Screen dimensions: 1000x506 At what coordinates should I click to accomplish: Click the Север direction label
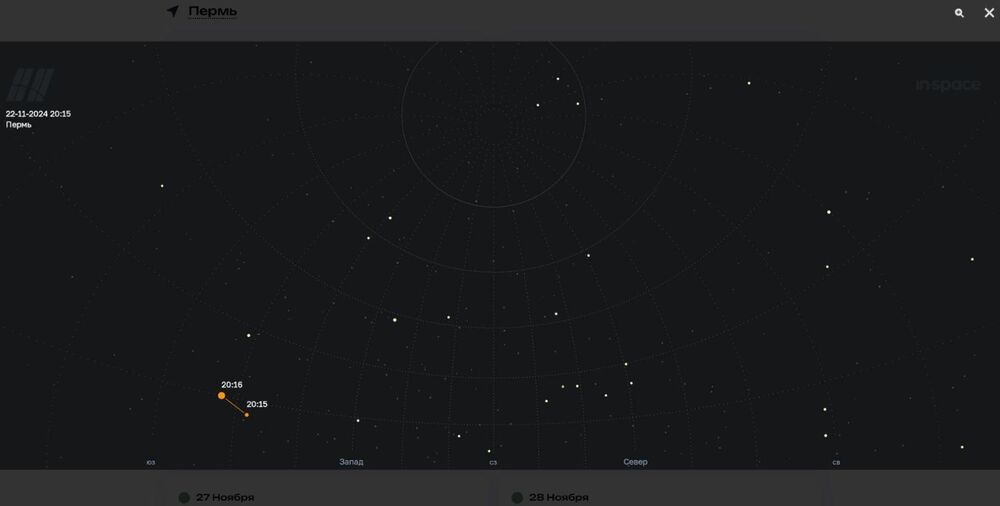tap(635, 462)
